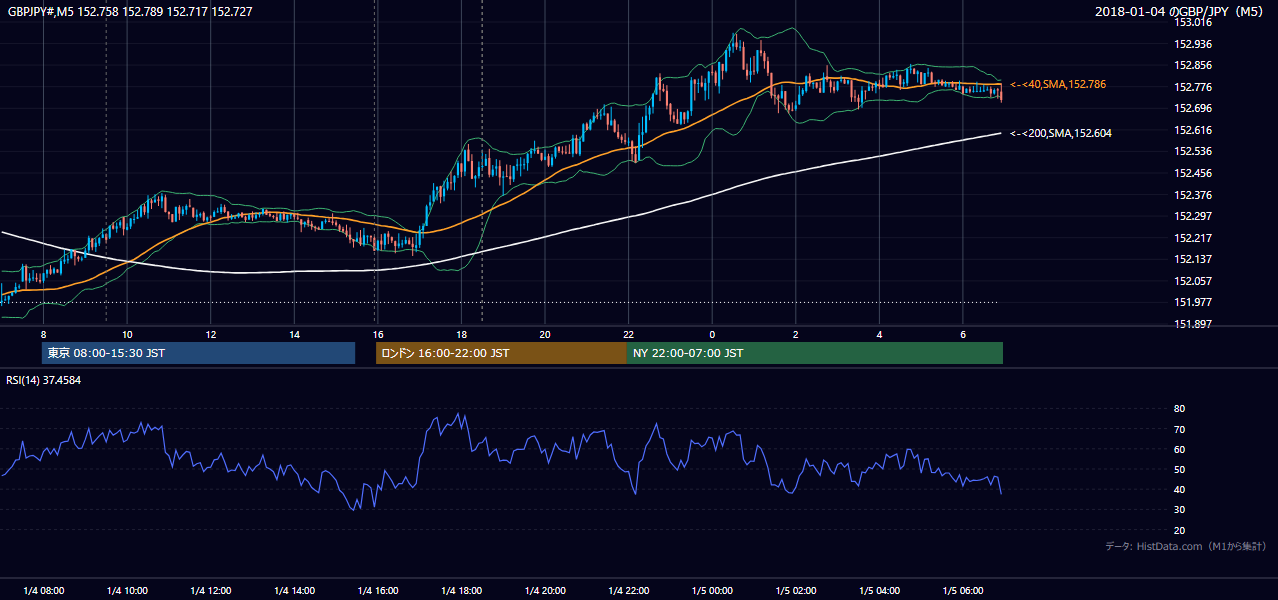Click the 1/4 20:00 bottom time label

click(x=545, y=591)
